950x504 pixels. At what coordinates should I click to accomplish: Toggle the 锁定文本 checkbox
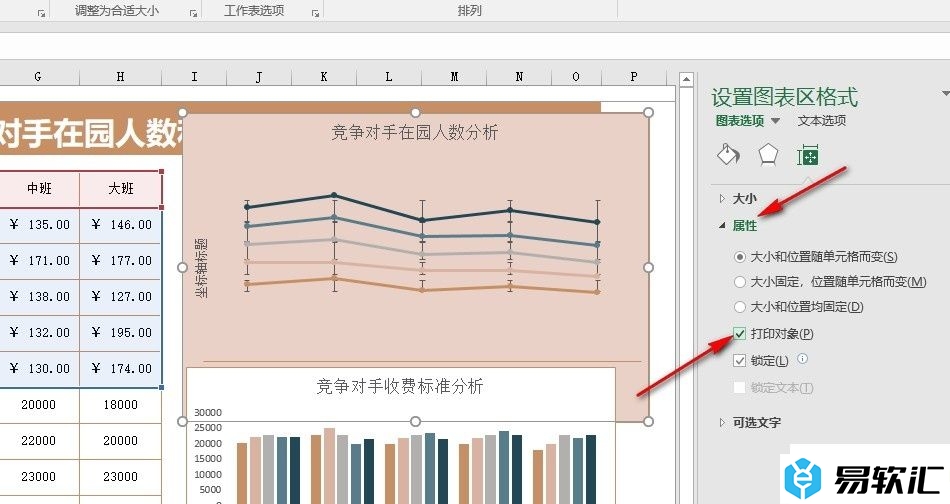[739, 387]
